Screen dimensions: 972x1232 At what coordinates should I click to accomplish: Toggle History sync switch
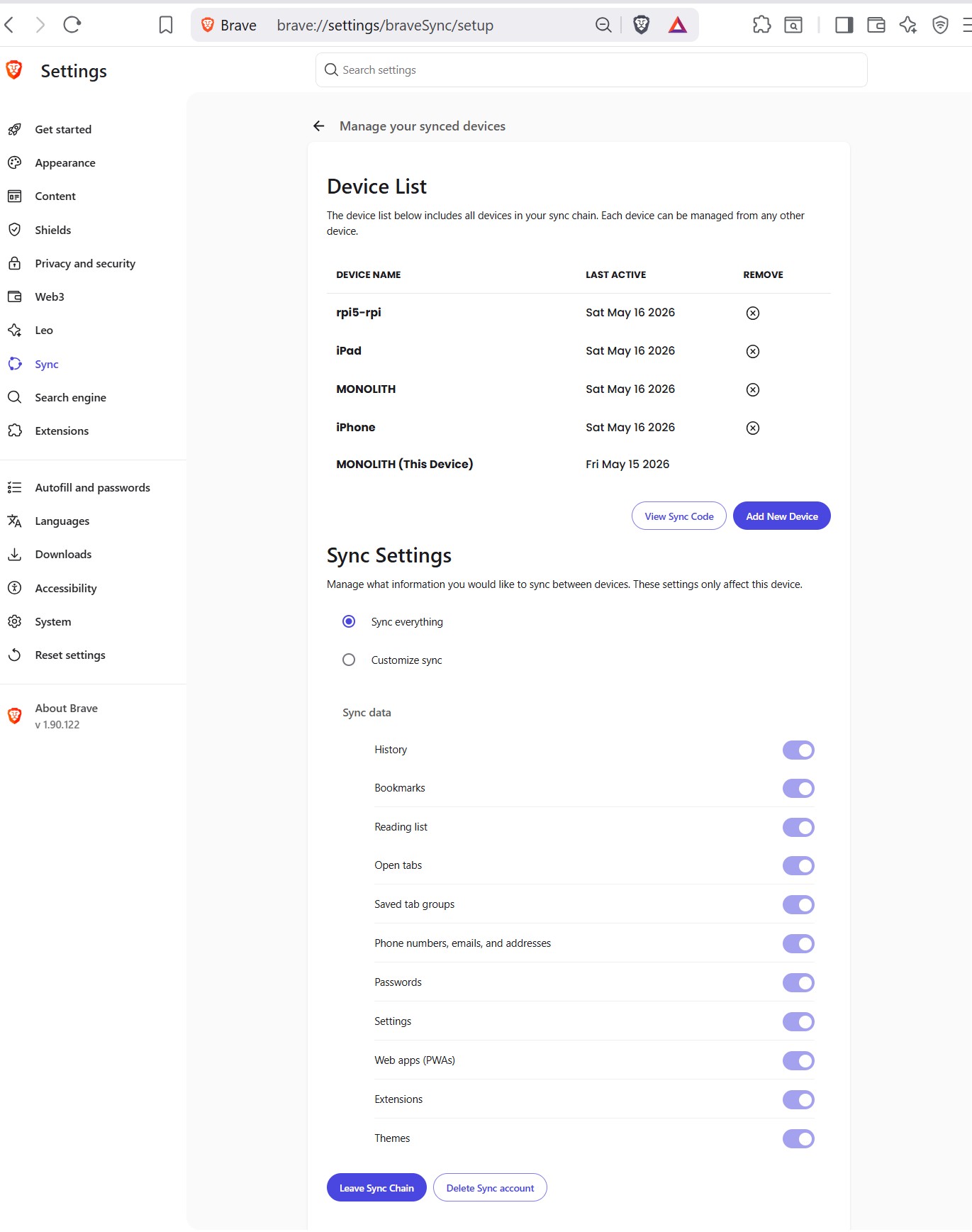798,750
